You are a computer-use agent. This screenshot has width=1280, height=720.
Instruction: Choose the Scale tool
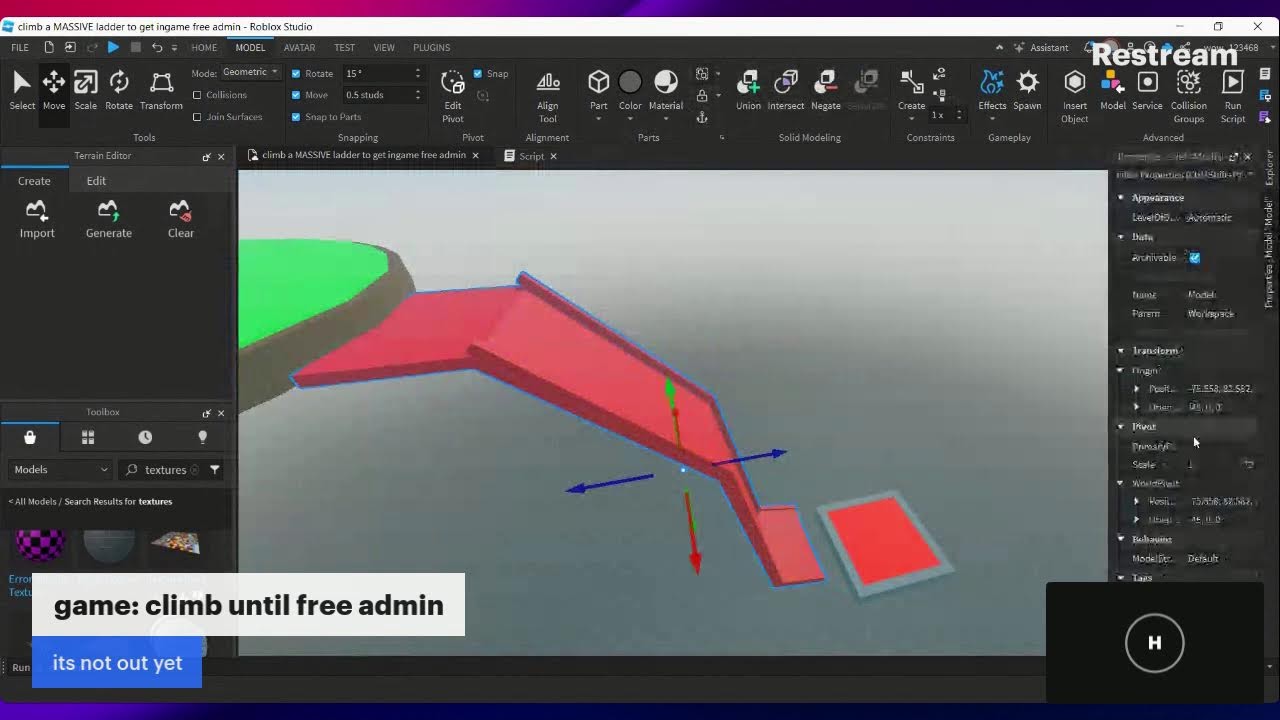pos(86,90)
